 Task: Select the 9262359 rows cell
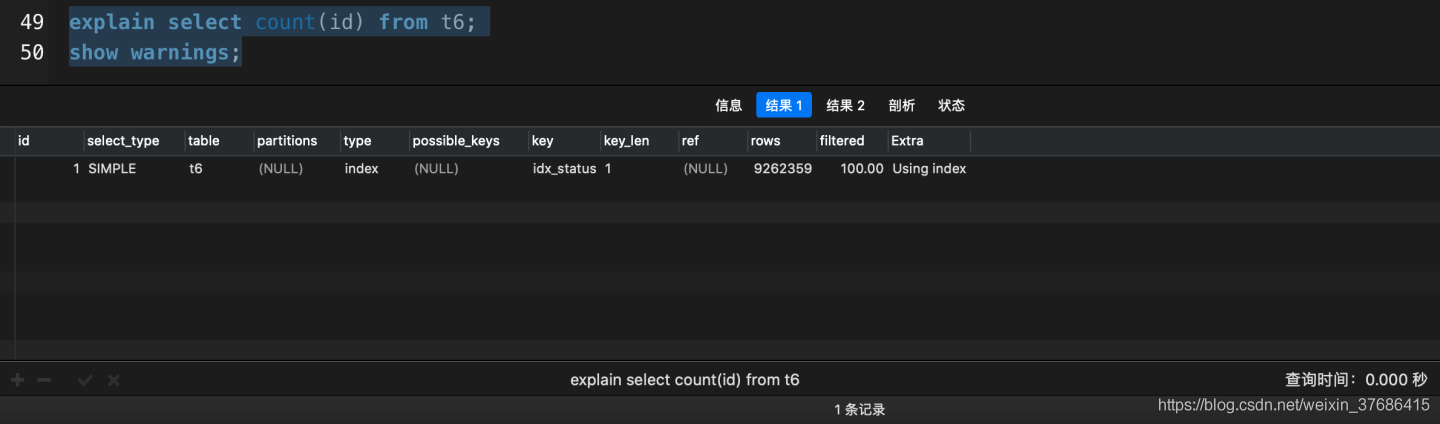(x=782, y=169)
